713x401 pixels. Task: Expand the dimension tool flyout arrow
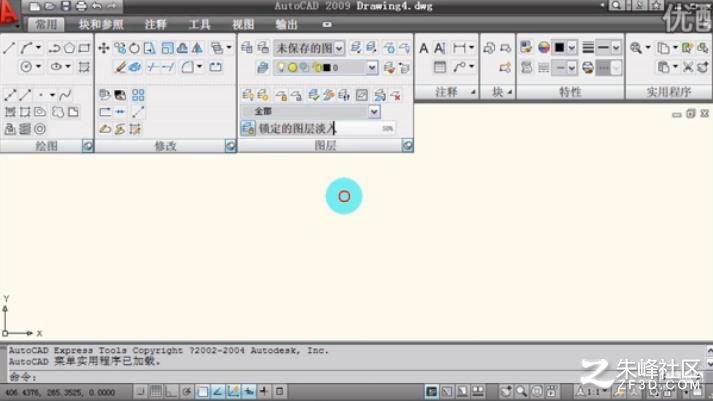472,48
